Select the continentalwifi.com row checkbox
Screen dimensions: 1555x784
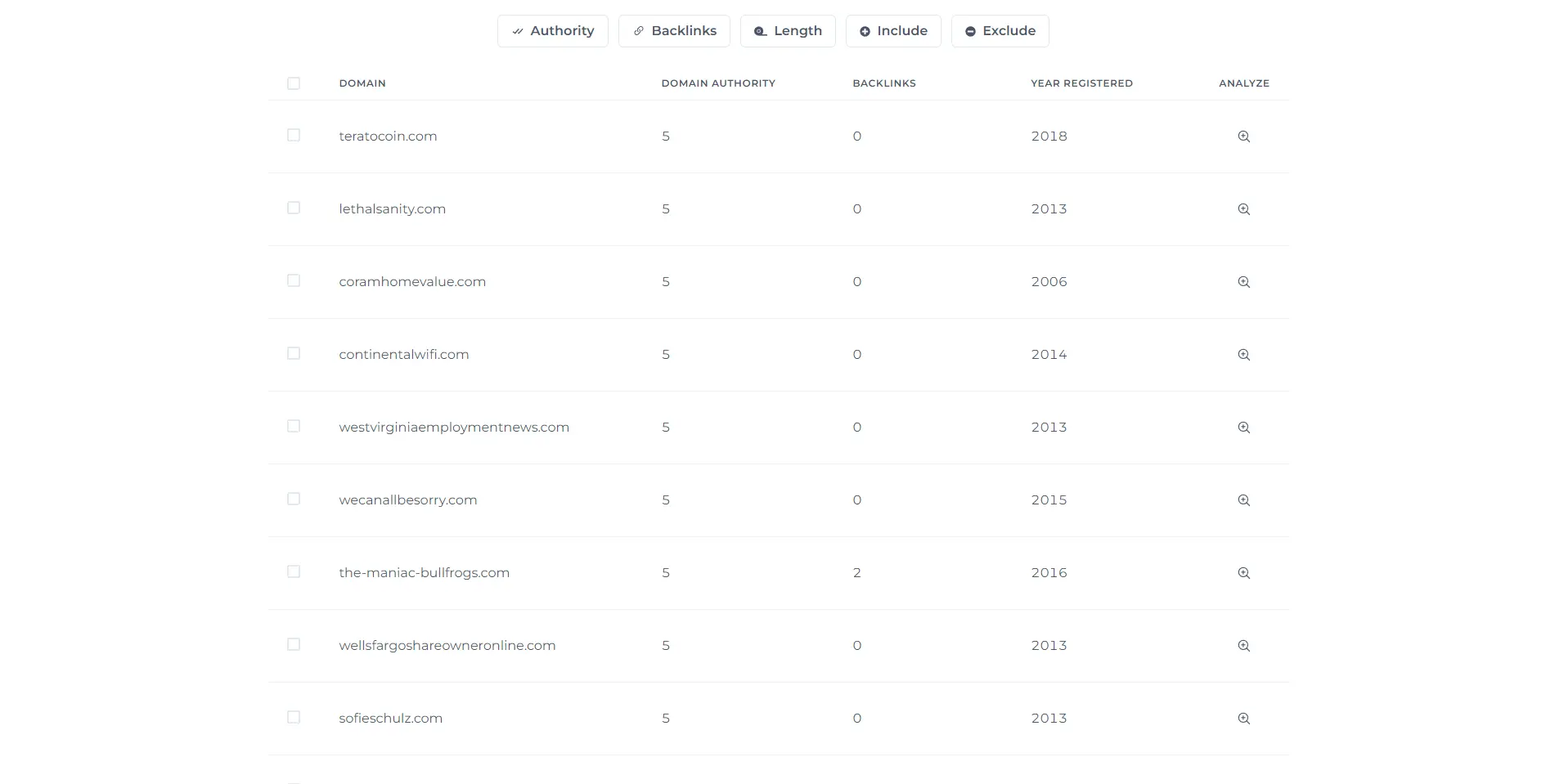coord(294,354)
